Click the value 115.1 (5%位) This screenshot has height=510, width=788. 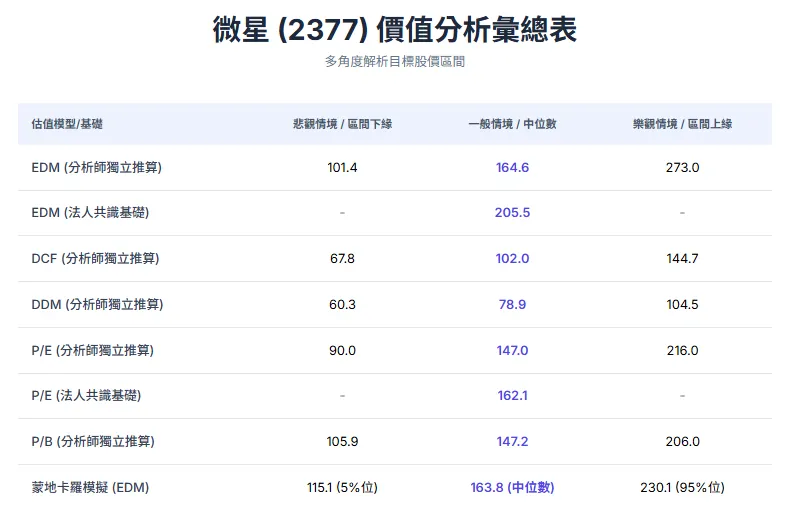[342, 487]
